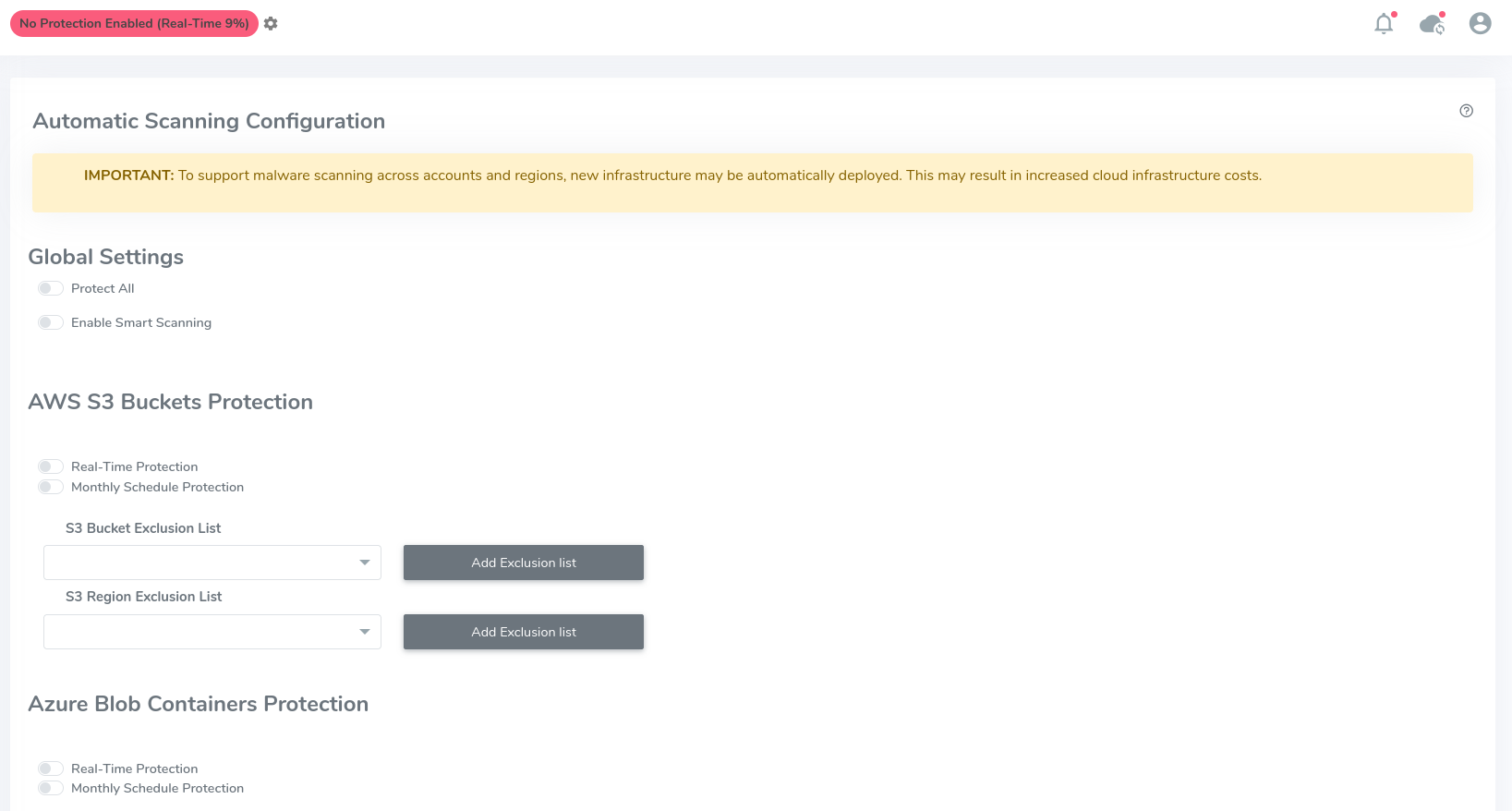Click the No Protection Enabled status badge

click(134, 23)
